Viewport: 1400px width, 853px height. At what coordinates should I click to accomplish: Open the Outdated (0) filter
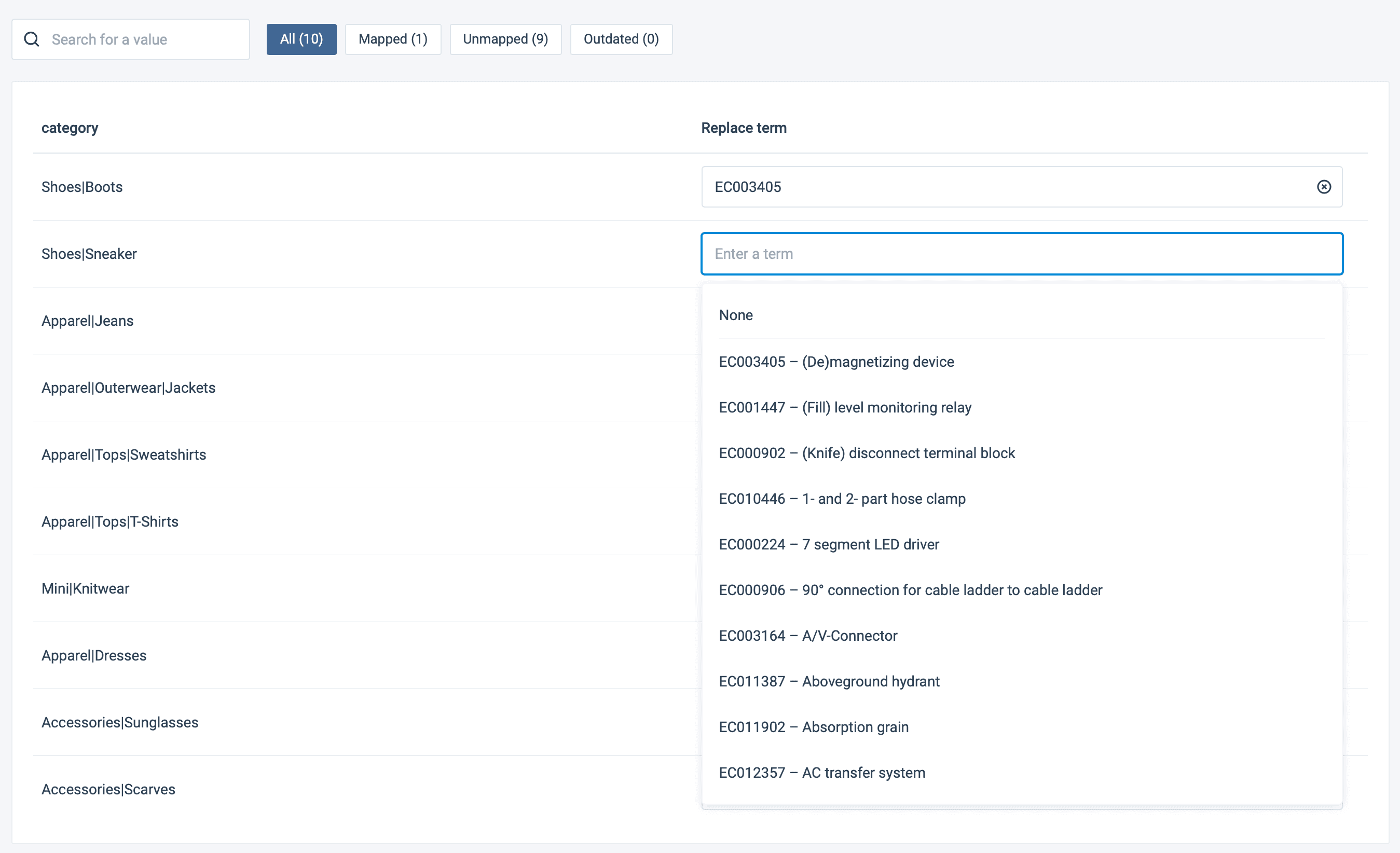(x=621, y=39)
